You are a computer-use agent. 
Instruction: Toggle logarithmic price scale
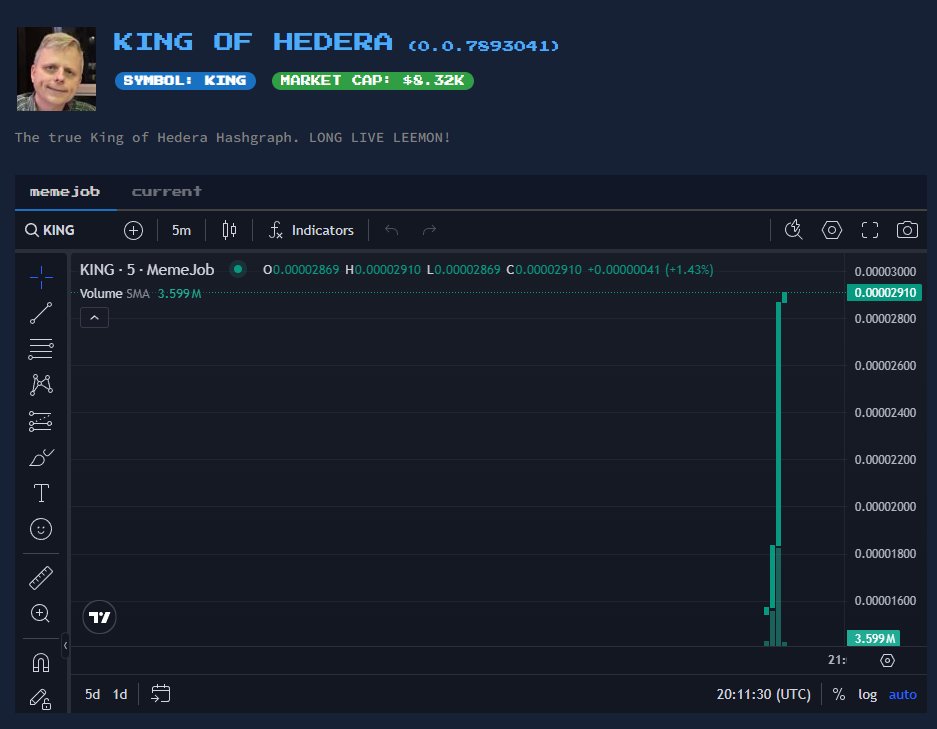[867, 694]
